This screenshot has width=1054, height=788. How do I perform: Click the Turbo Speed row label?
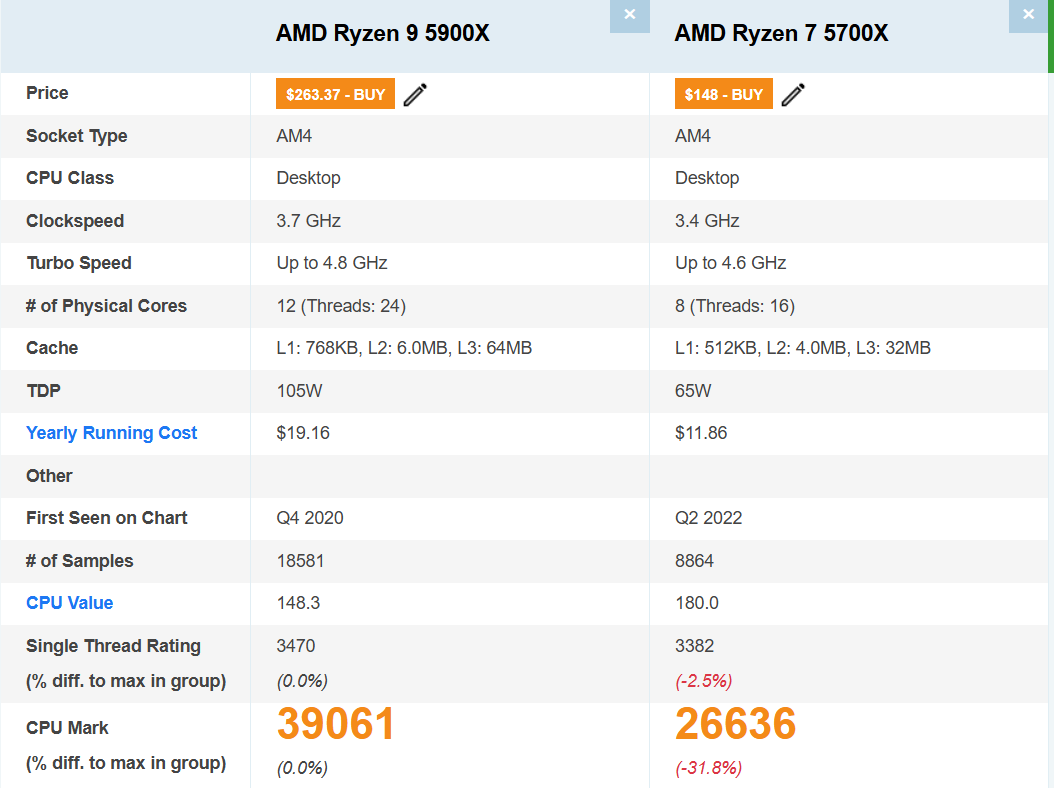[x=79, y=263]
